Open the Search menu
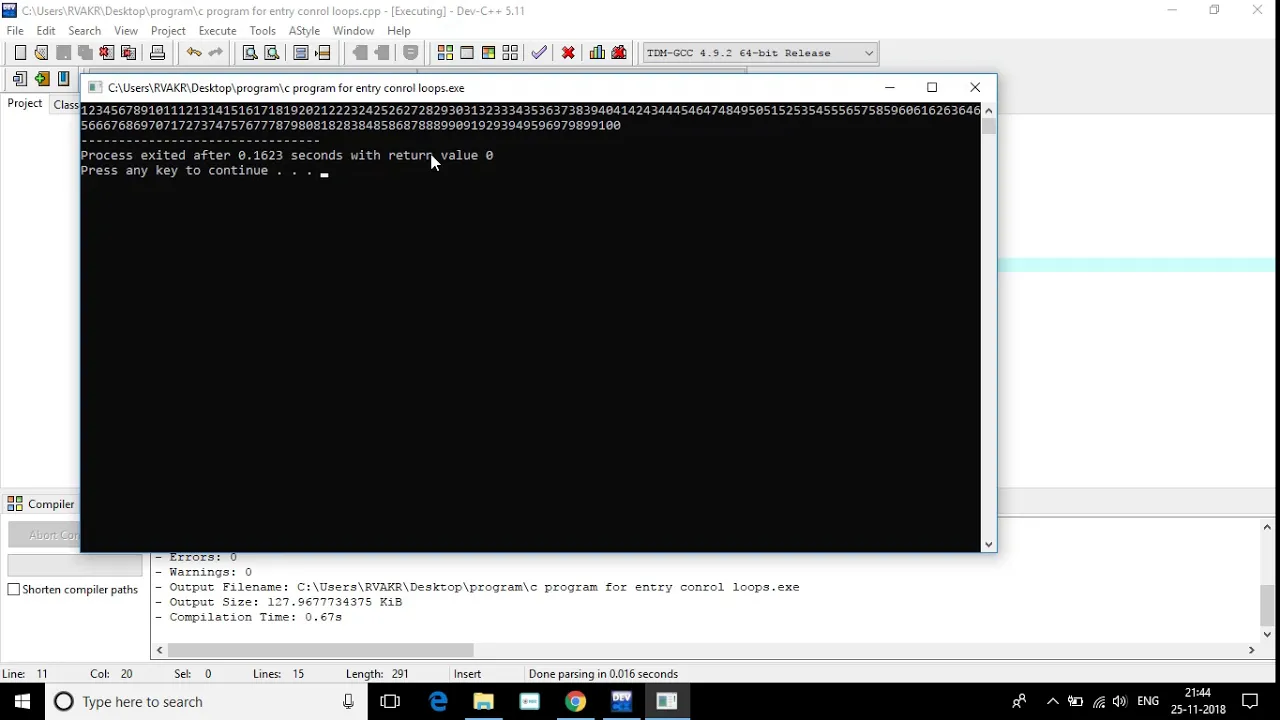Screen dimensions: 1280x720 85,31
